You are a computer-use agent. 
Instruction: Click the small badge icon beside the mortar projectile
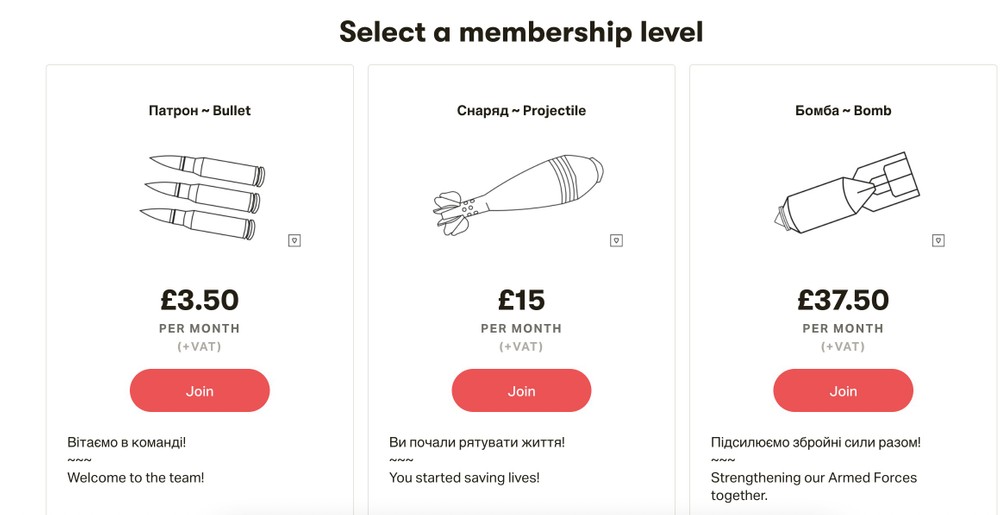616,240
